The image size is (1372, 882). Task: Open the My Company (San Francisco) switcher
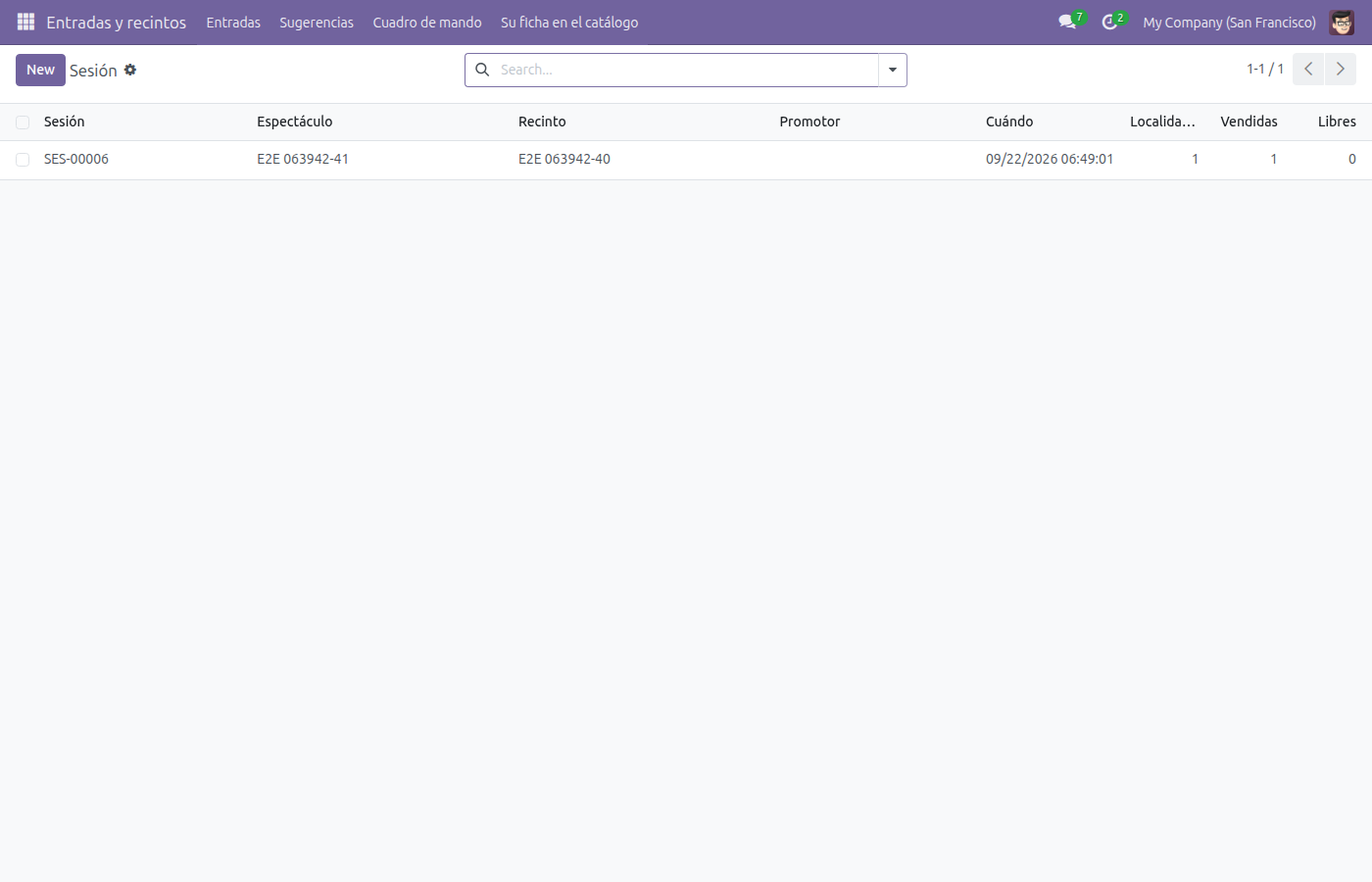tap(1229, 22)
